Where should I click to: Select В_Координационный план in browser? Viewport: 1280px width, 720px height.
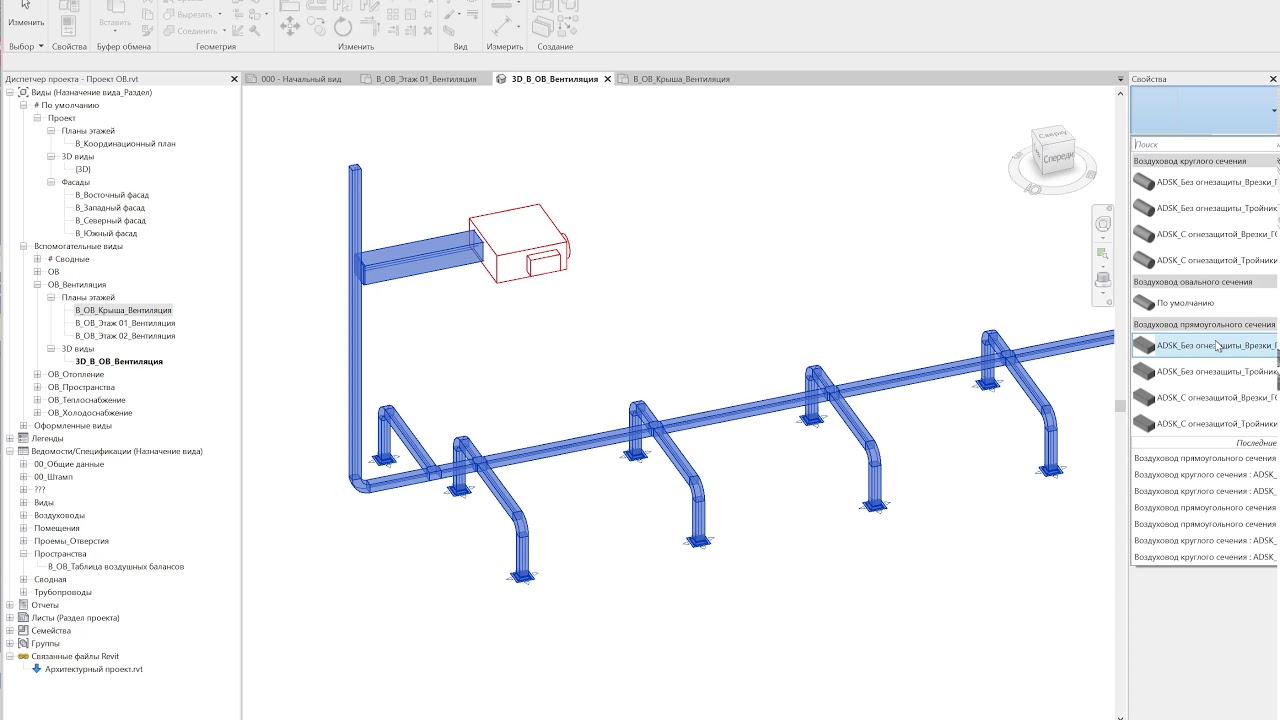click(x=125, y=144)
